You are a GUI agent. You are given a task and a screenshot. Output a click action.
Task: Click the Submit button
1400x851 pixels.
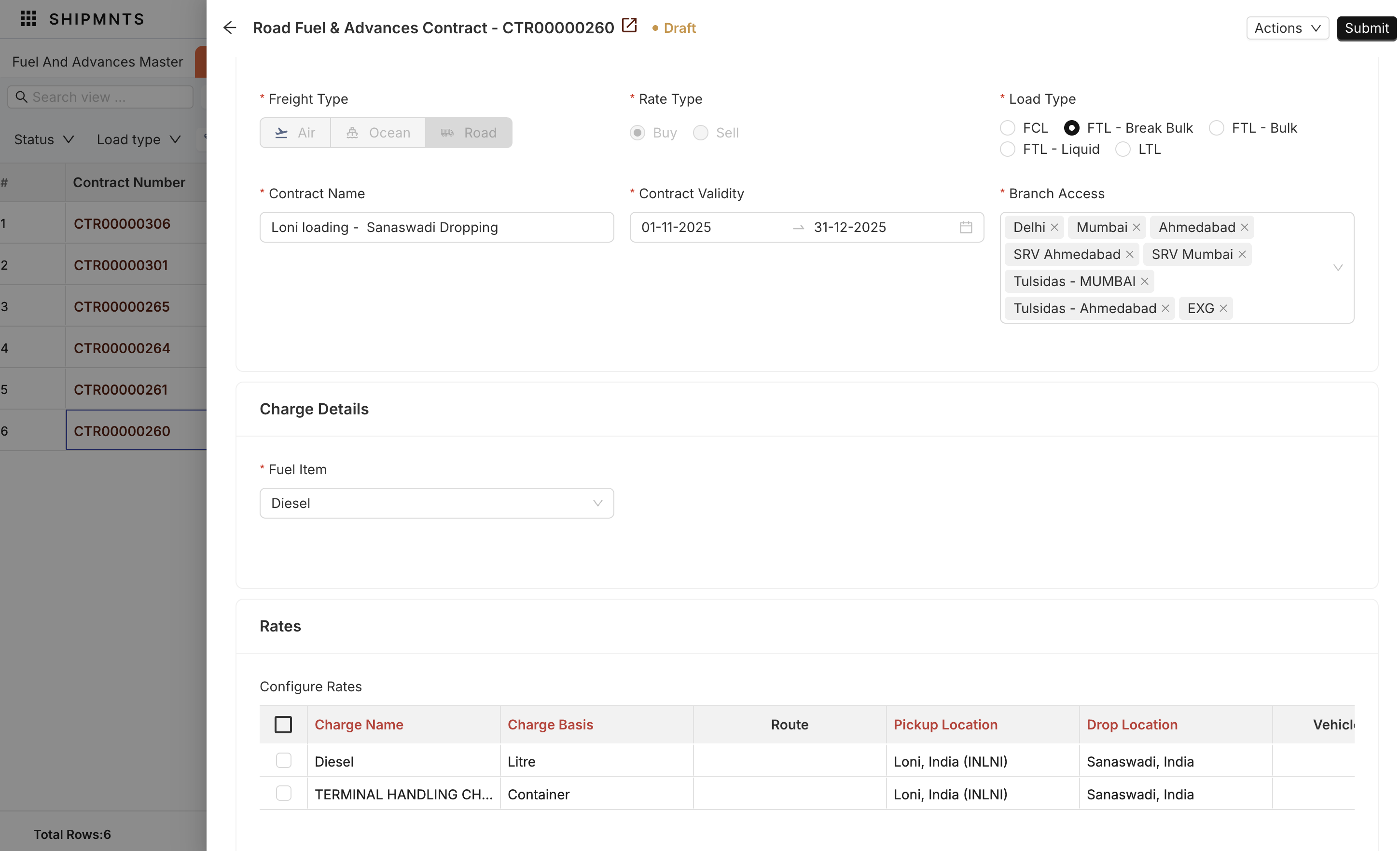pyautogui.click(x=1367, y=28)
